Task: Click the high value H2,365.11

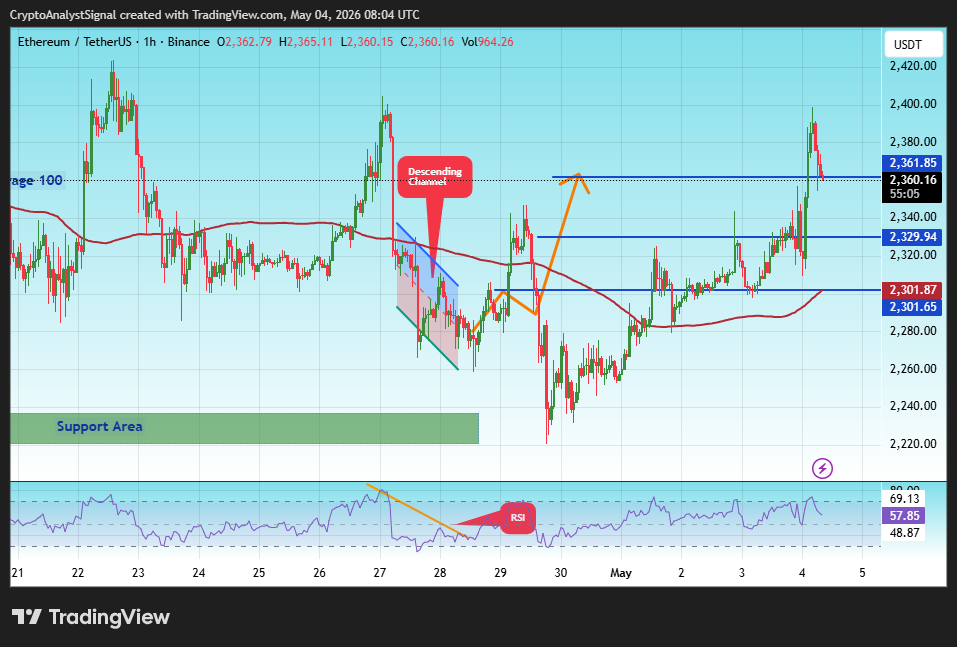Action: click(x=306, y=42)
